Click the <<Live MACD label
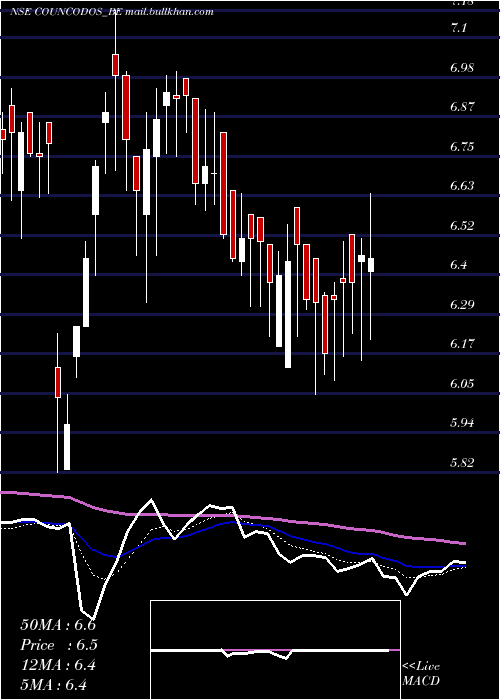The image size is (500, 700). coord(421,674)
